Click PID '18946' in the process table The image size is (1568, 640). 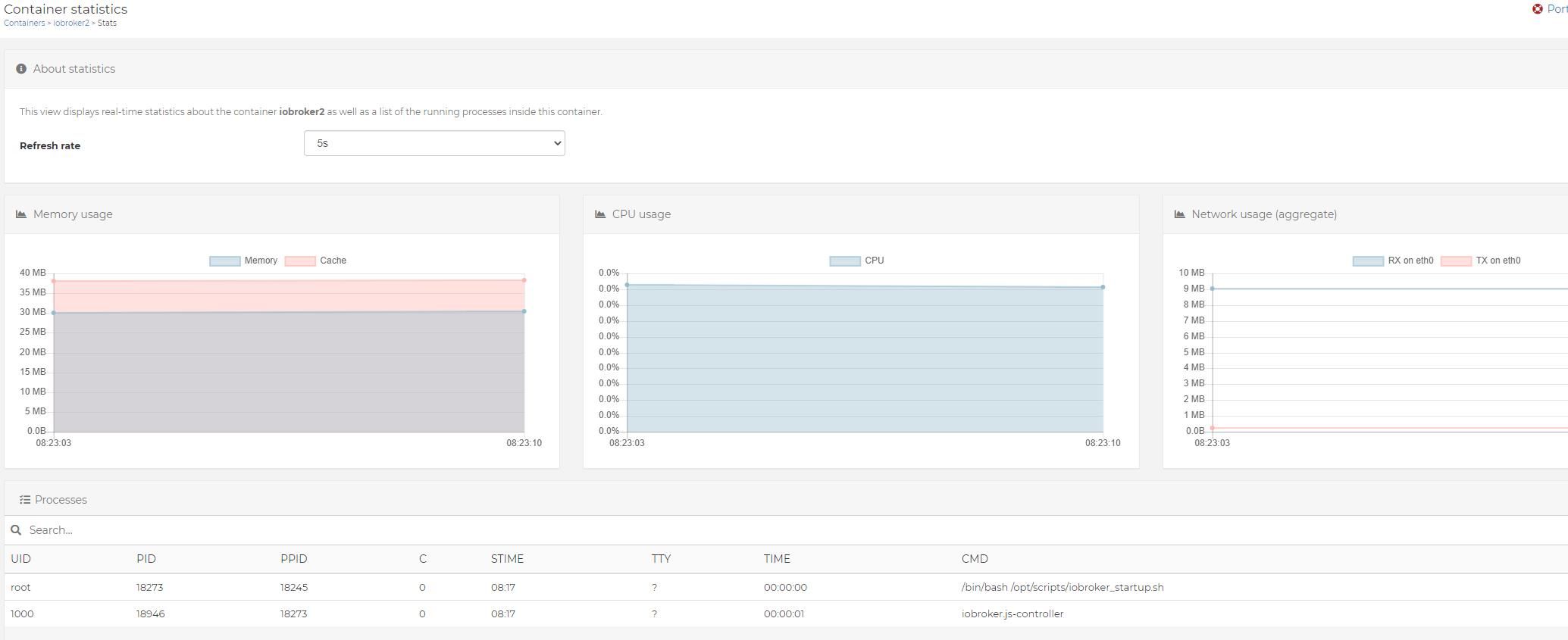(x=151, y=613)
